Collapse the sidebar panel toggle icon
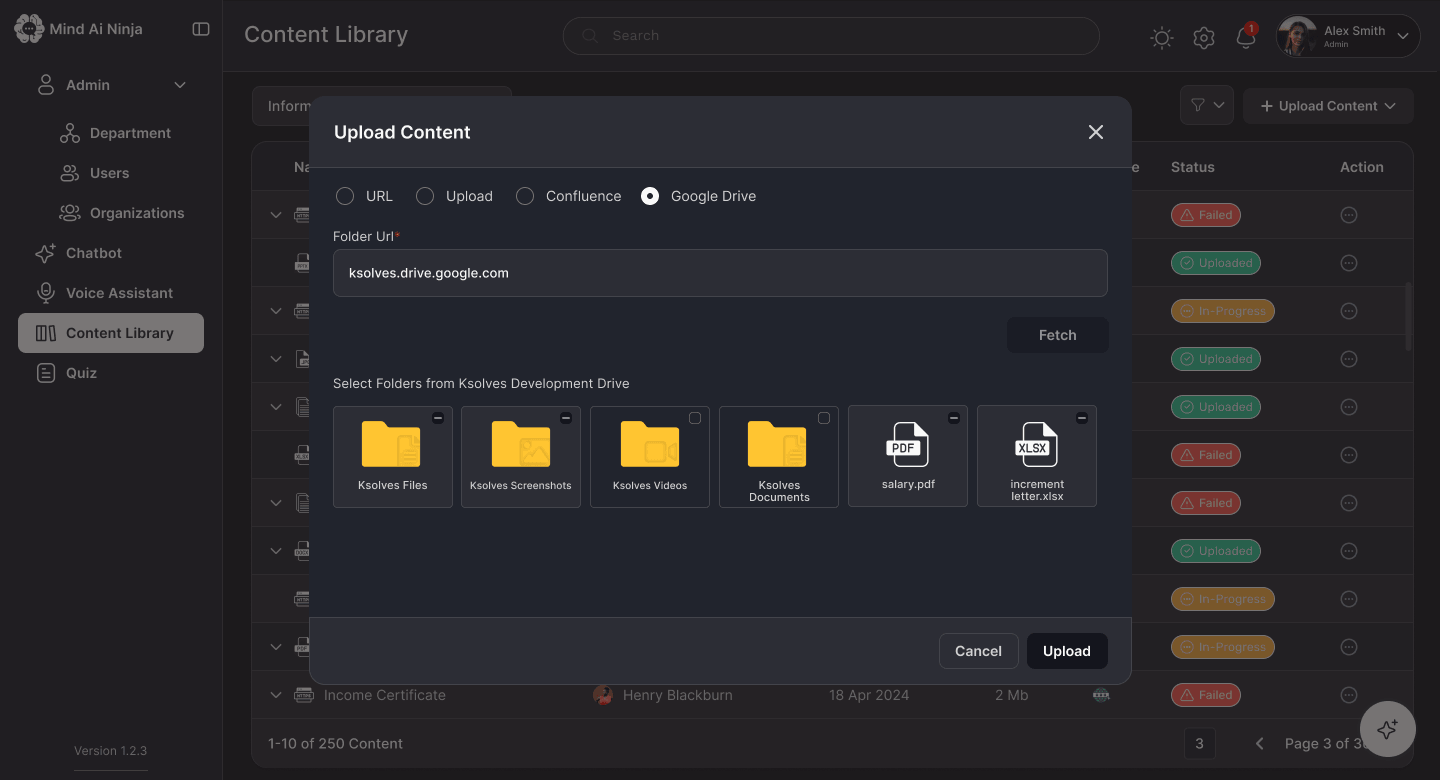This screenshot has width=1440, height=780. click(201, 29)
